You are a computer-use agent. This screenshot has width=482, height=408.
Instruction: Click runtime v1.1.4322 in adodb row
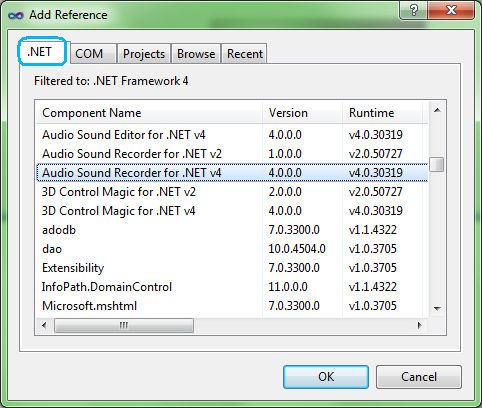click(x=373, y=230)
